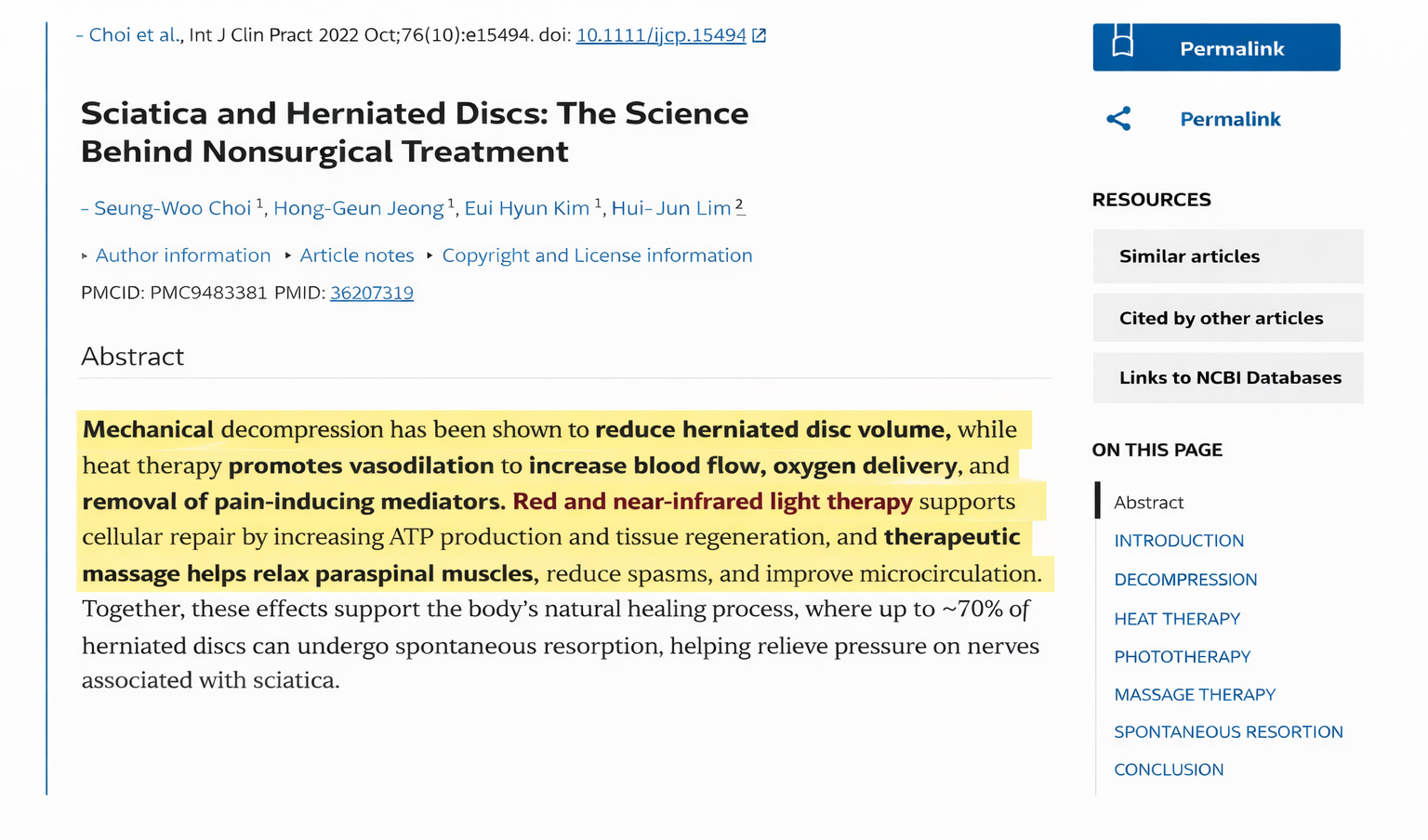Viewport: 1428px width, 840px height.
Task: Jump to the DECOMPRESSION section
Action: point(1185,580)
